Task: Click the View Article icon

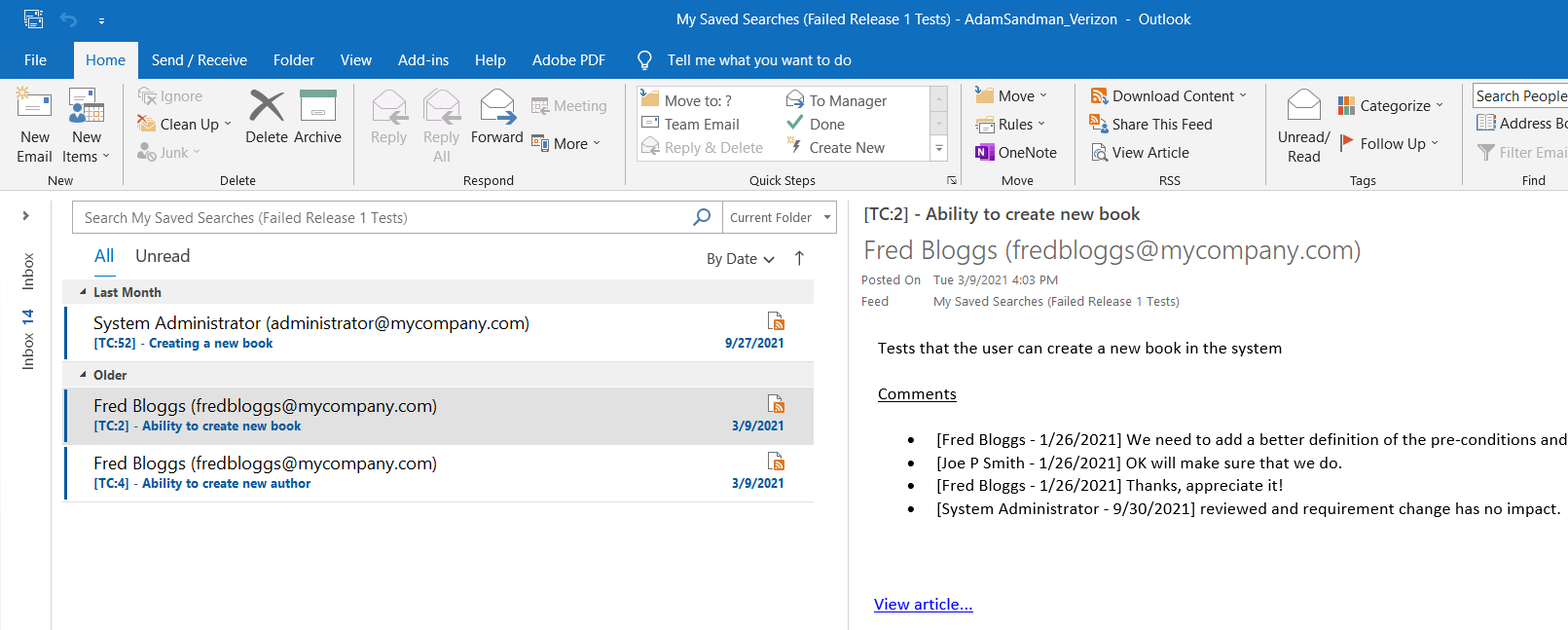Action: [x=1099, y=153]
